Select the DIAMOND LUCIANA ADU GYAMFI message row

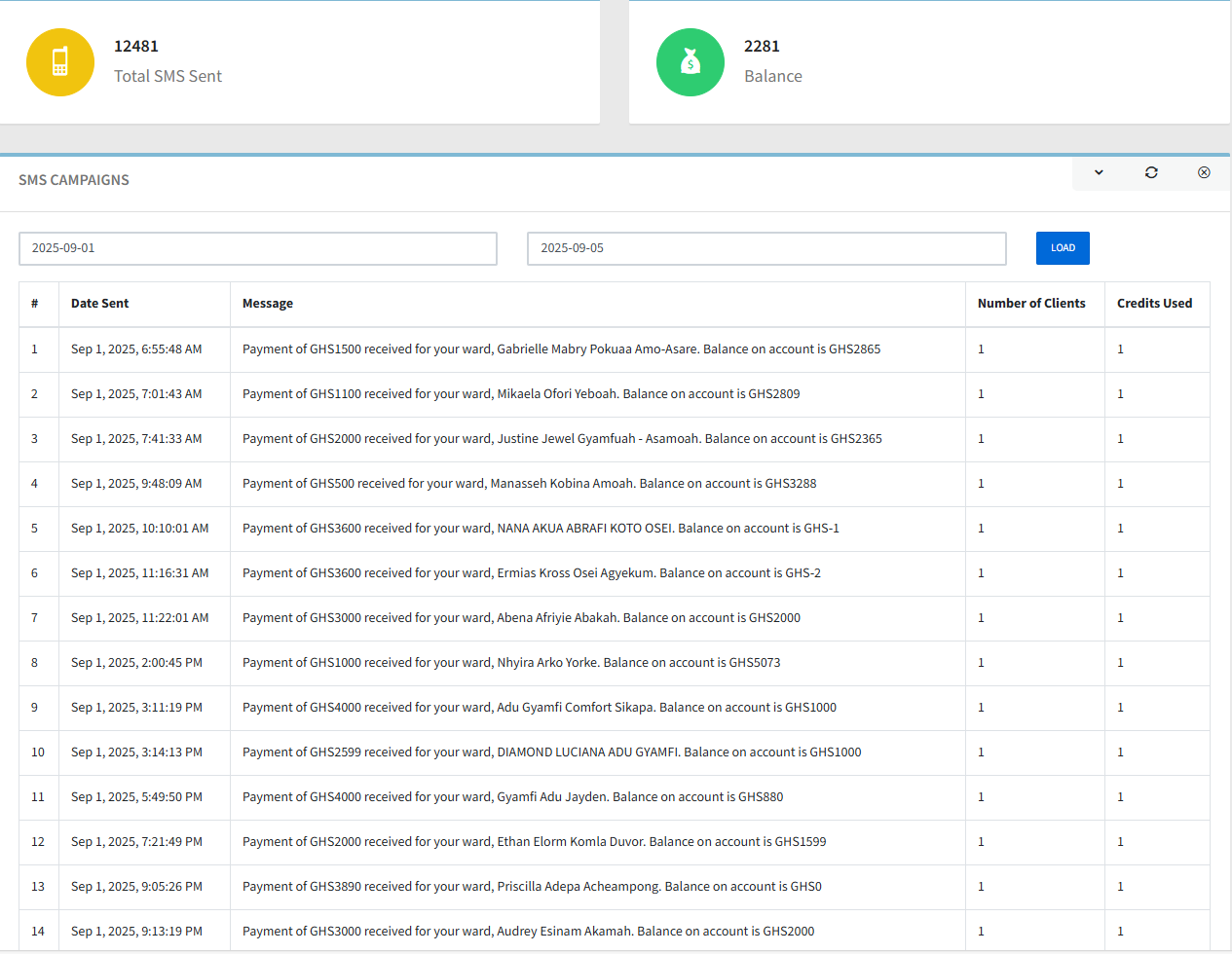(x=551, y=752)
